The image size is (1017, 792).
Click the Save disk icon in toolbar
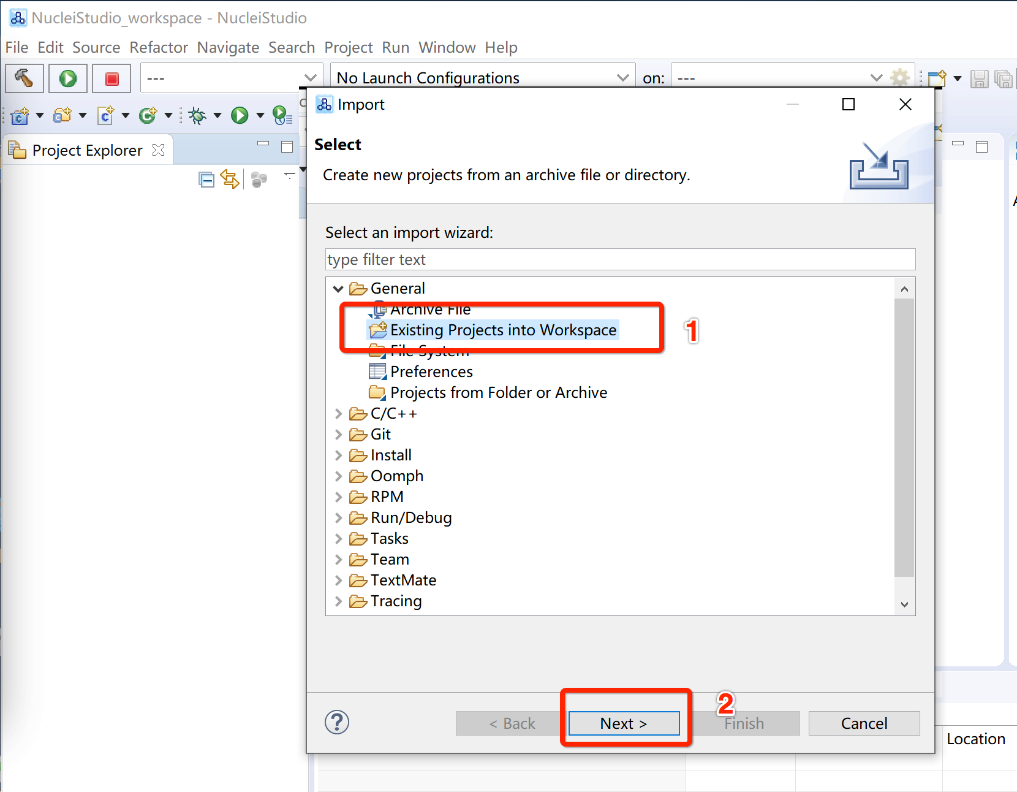[979, 78]
